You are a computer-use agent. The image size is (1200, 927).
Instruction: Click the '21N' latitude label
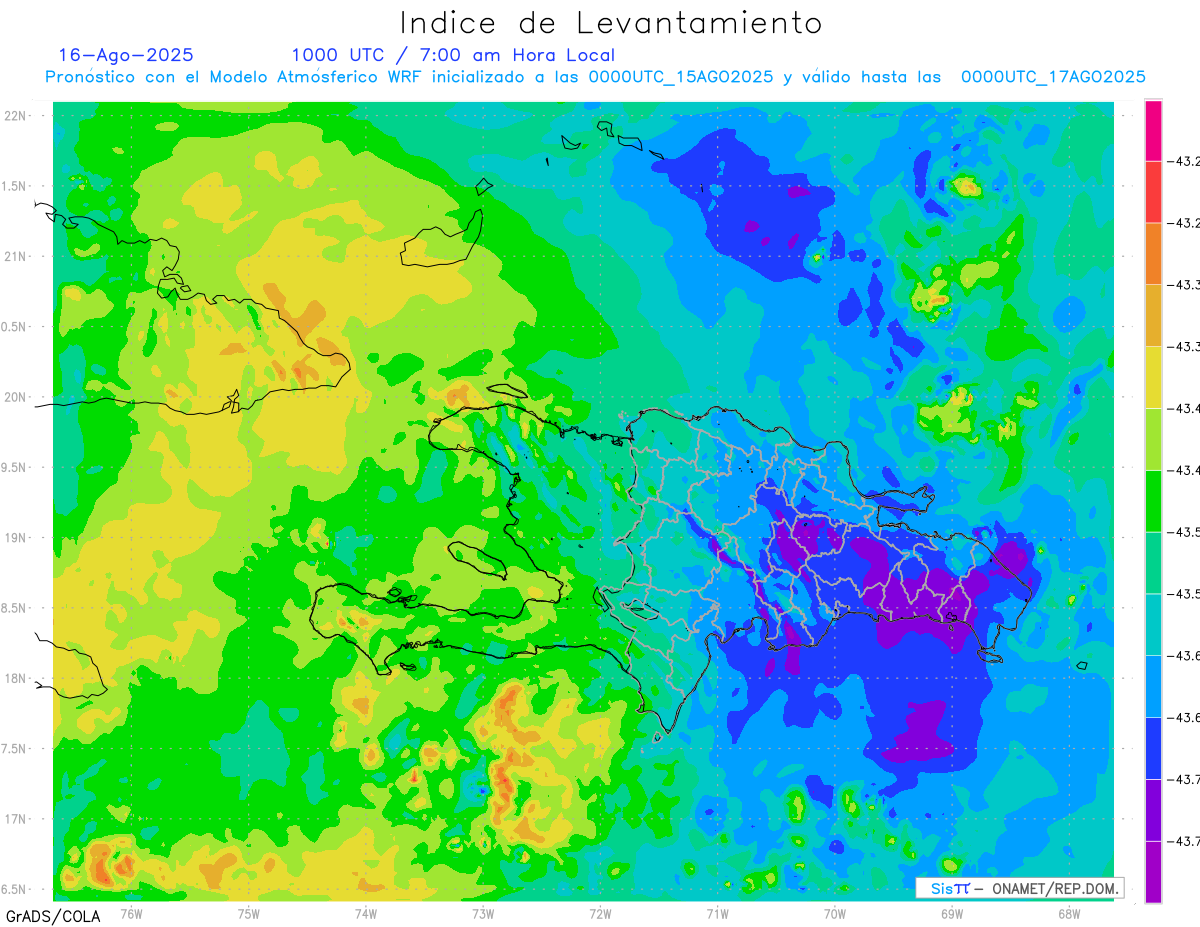coord(15,257)
